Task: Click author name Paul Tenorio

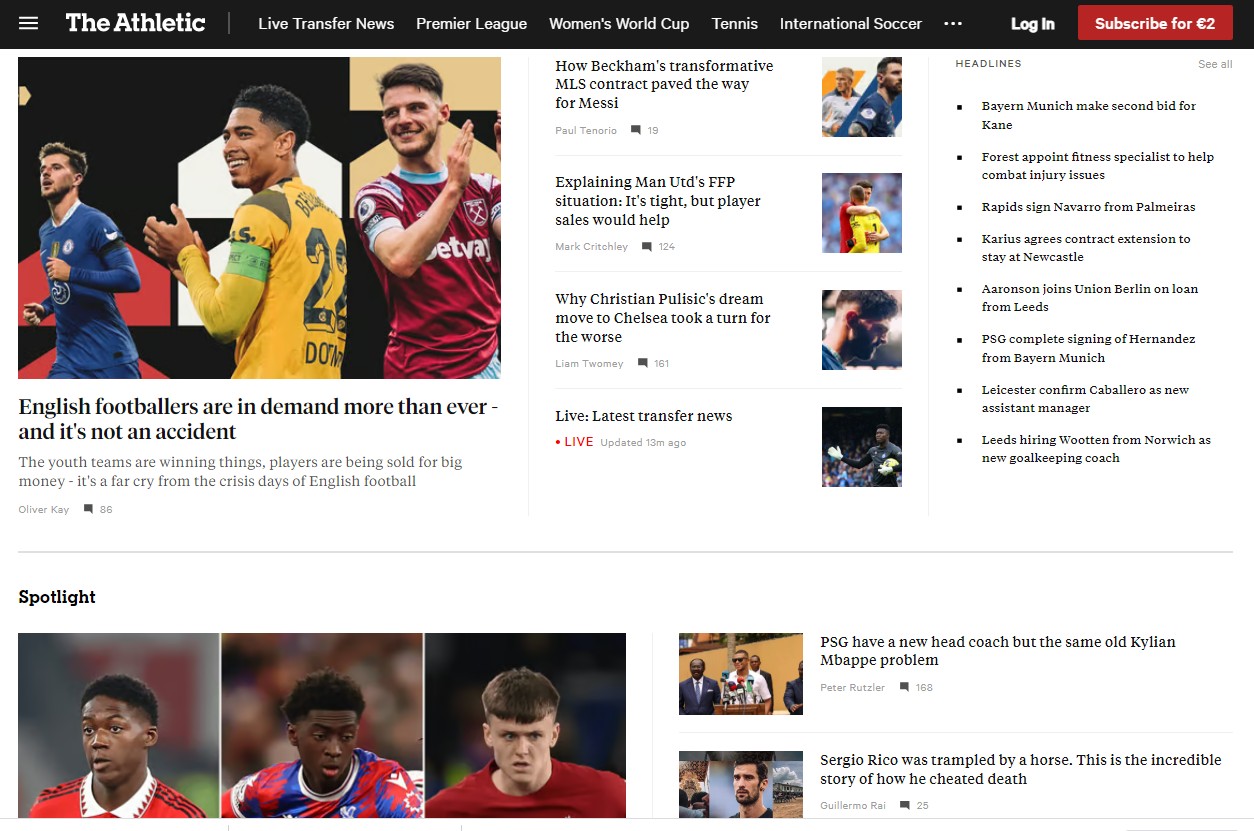Action: pyautogui.click(x=586, y=130)
